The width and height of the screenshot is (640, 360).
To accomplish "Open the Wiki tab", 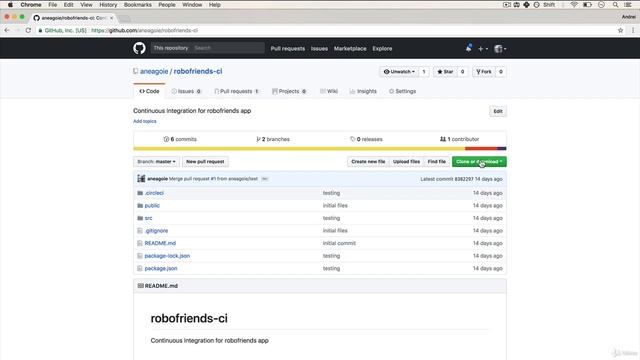I will point(329,91).
